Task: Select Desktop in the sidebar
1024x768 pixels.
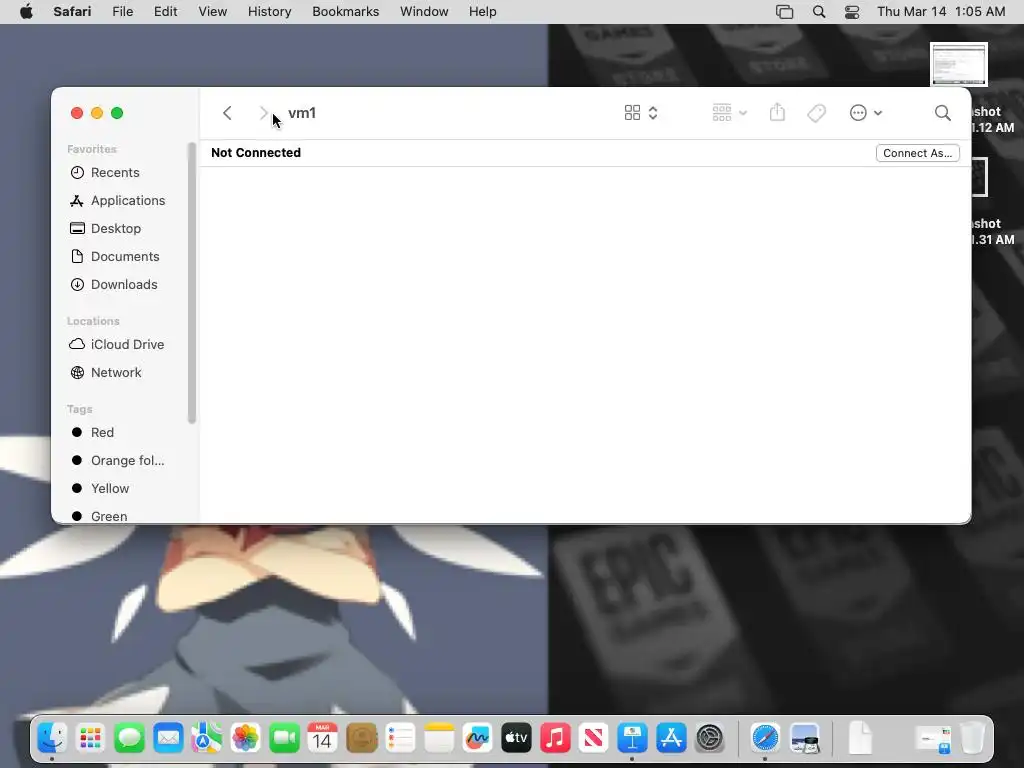Action: (x=106, y=229)
